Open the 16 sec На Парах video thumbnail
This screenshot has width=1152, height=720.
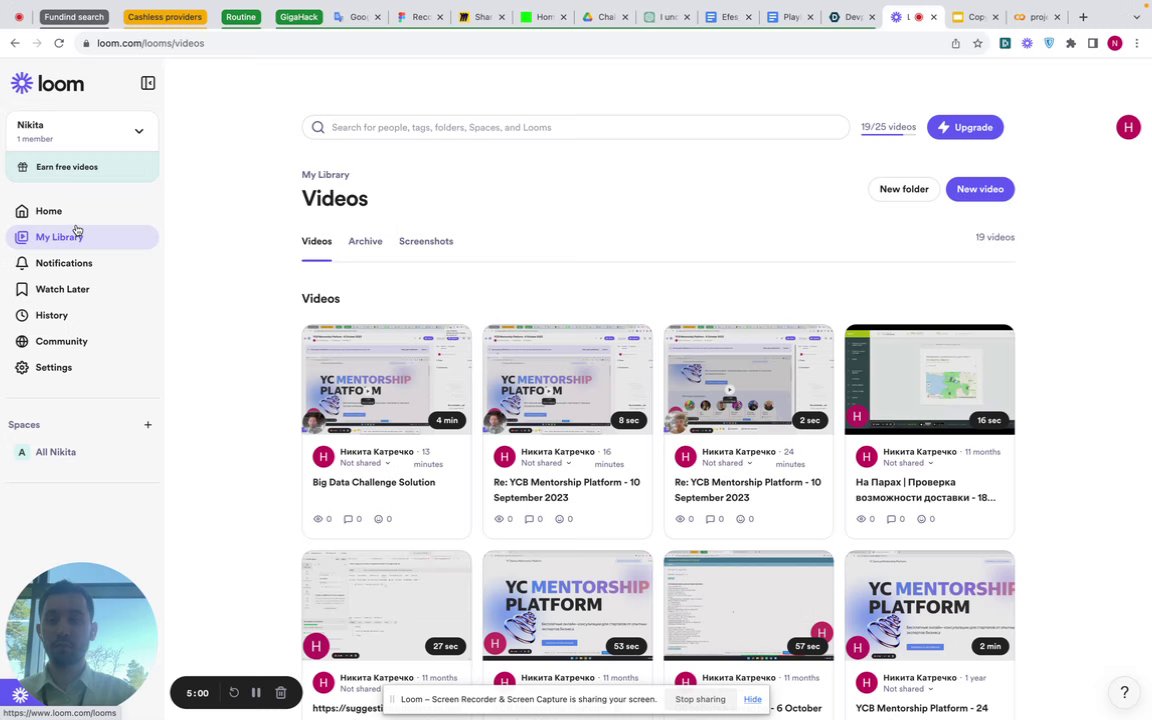929,379
